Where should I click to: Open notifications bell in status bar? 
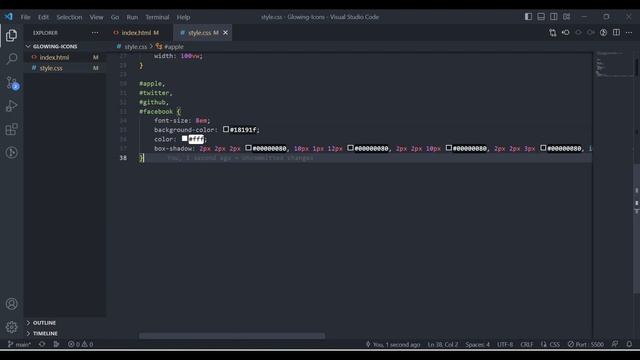tap(629, 344)
